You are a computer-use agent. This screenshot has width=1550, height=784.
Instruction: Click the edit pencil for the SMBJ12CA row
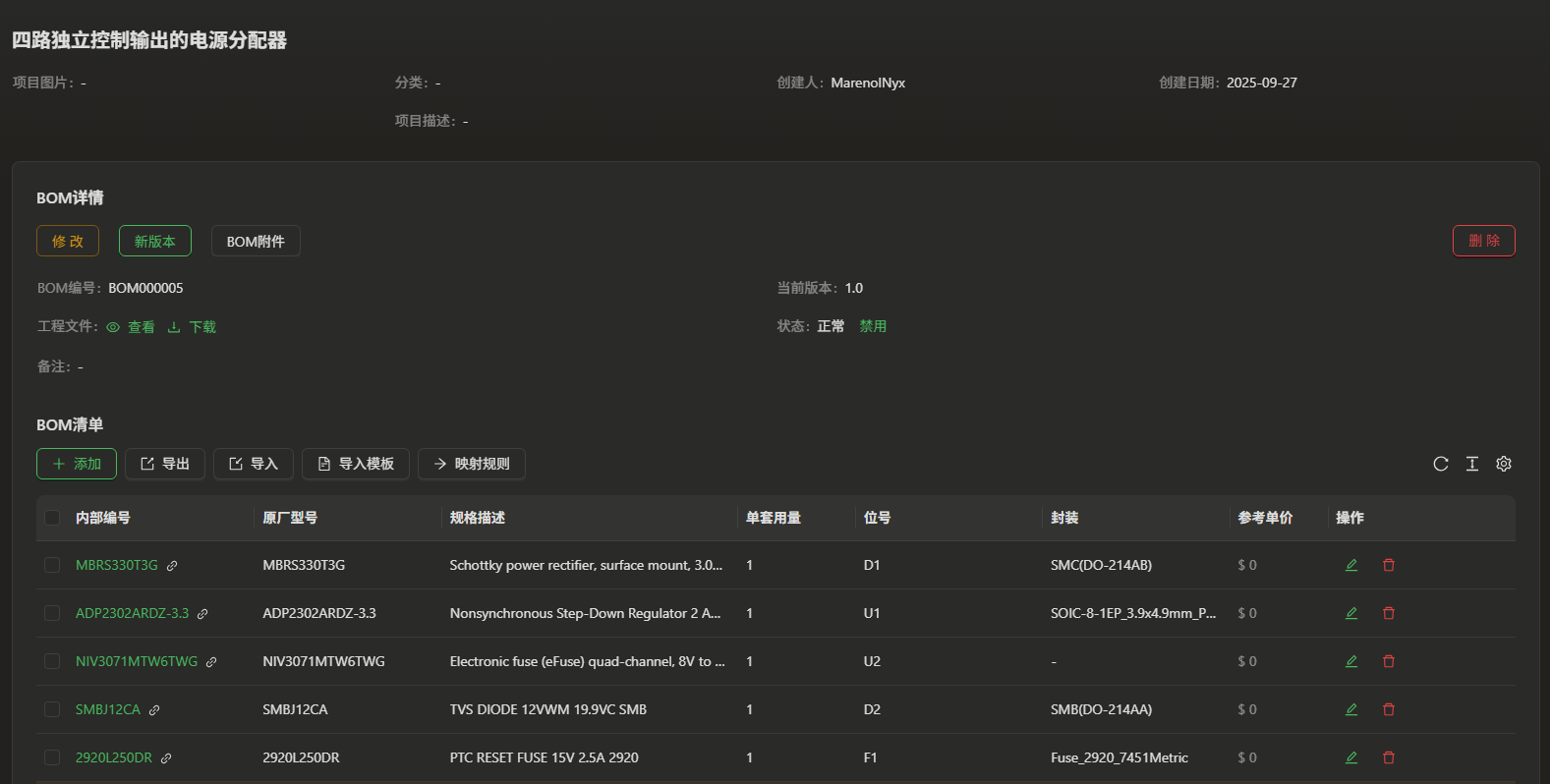(x=1351, y=709)
